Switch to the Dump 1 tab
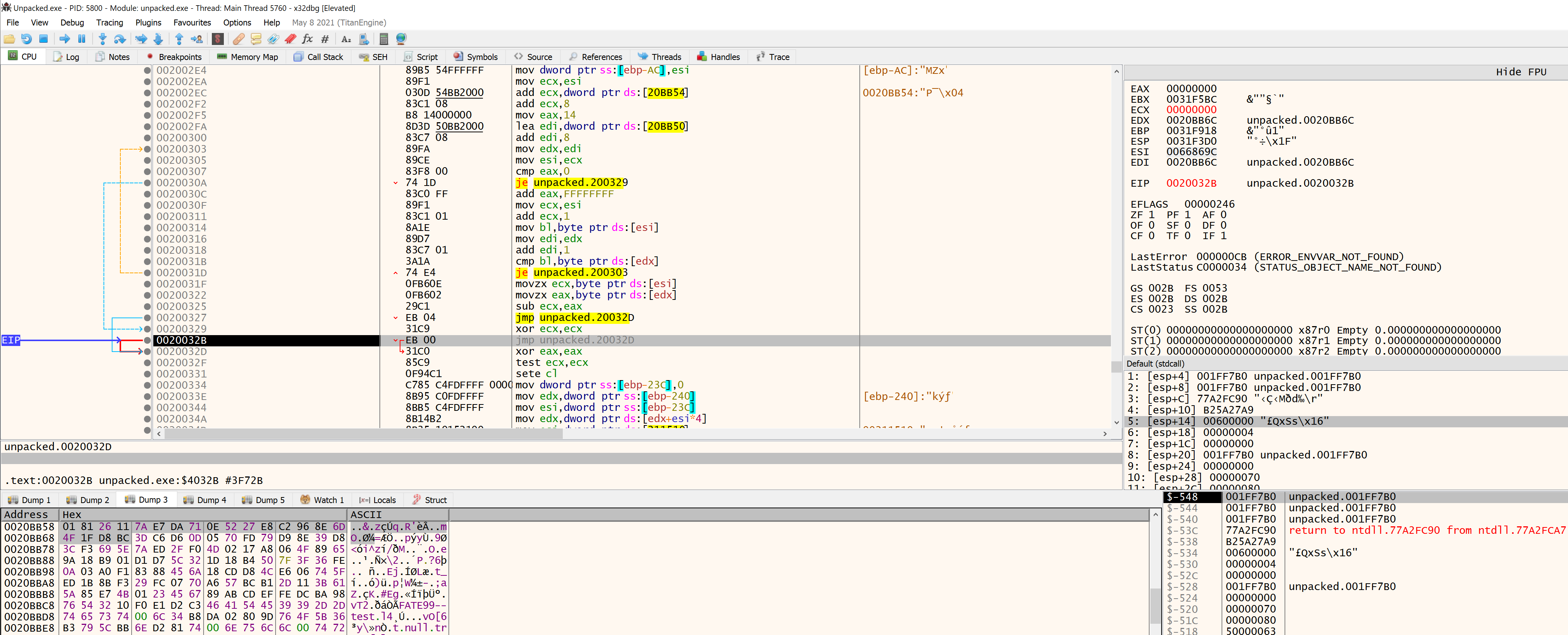This screenshot has height=635, width=1568. tap(29, 500)
